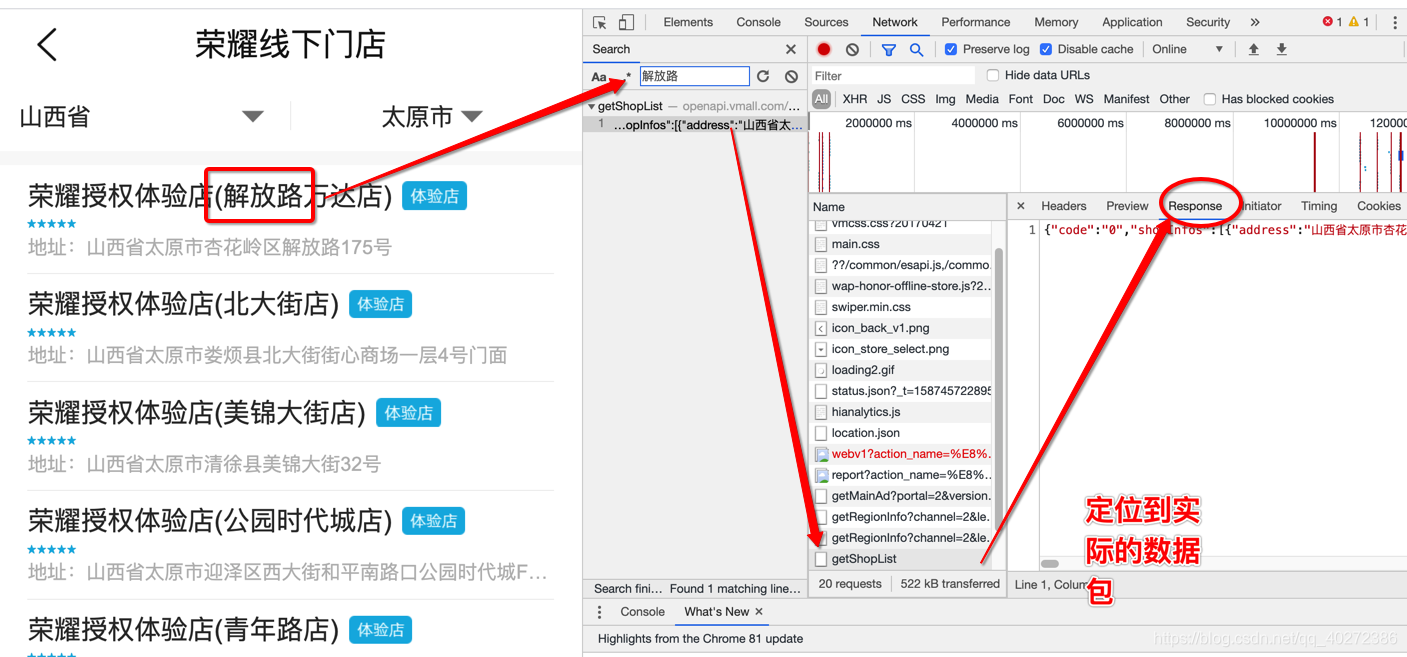Show the error count indicator

tap(1332, 22)
